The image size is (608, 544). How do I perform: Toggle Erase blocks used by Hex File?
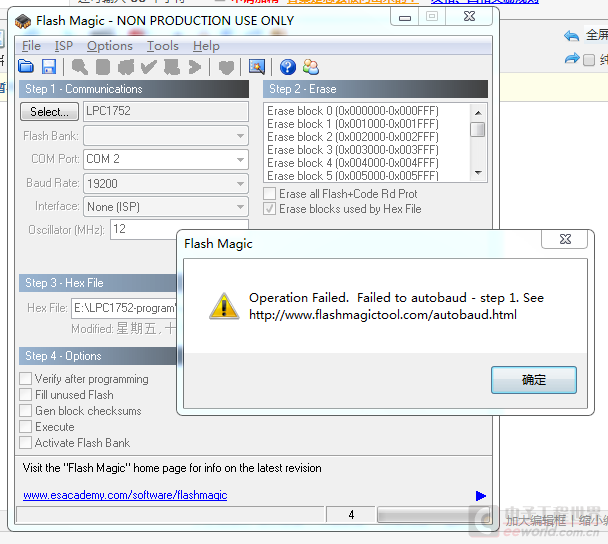click(269, 209)
